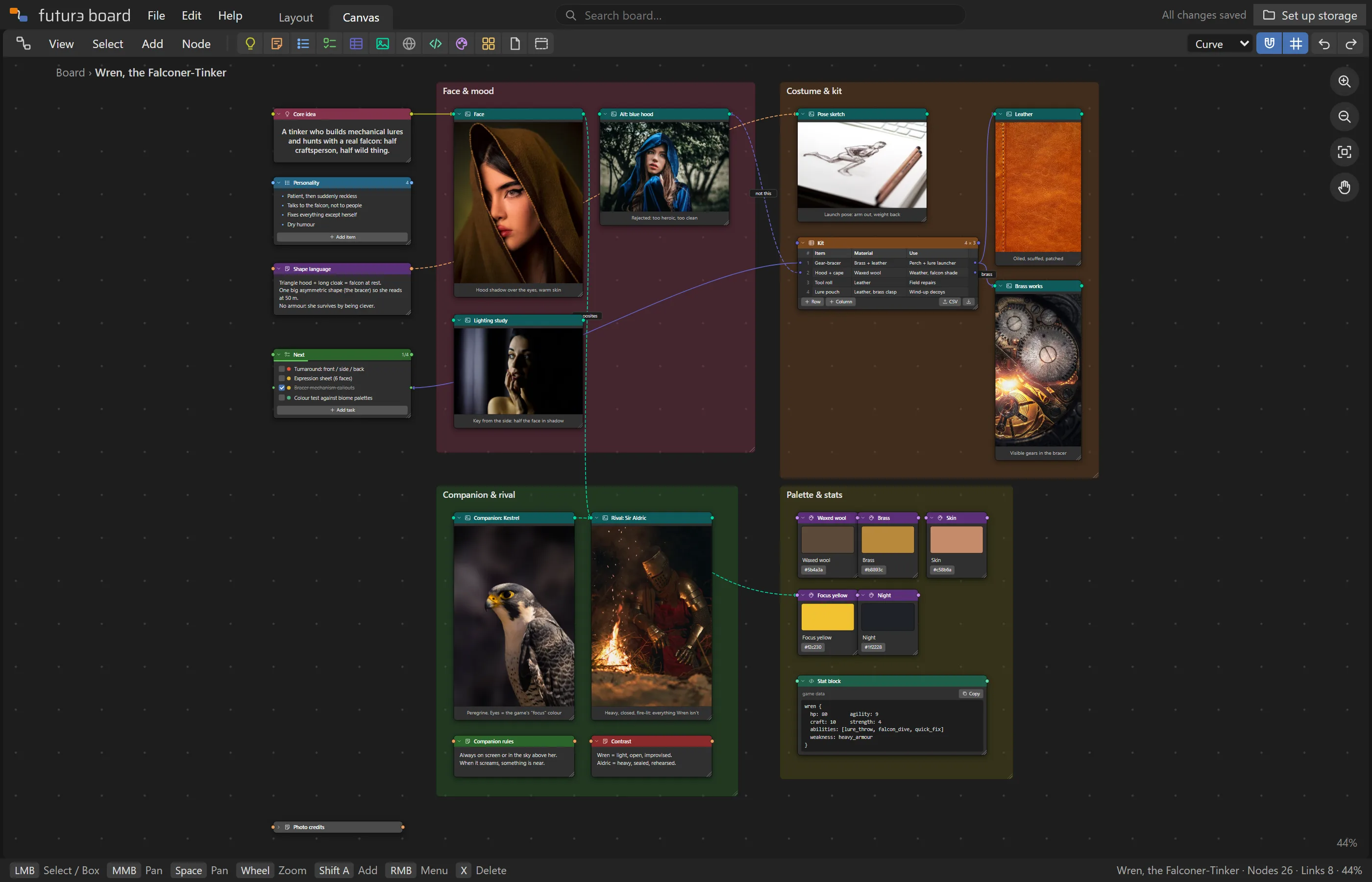1372x882 pixels.
Task: Click the Focus yellow colour swatch
Action: [x=828, y=617]
